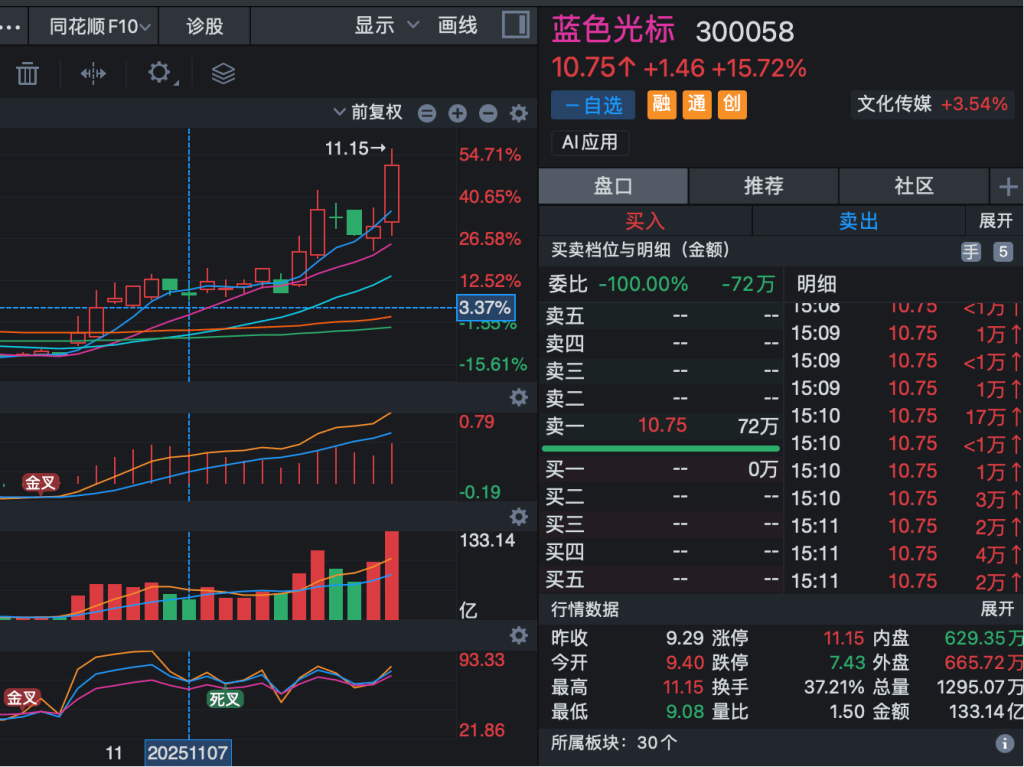Click the 文化传媒 sector label

(894, 104)
